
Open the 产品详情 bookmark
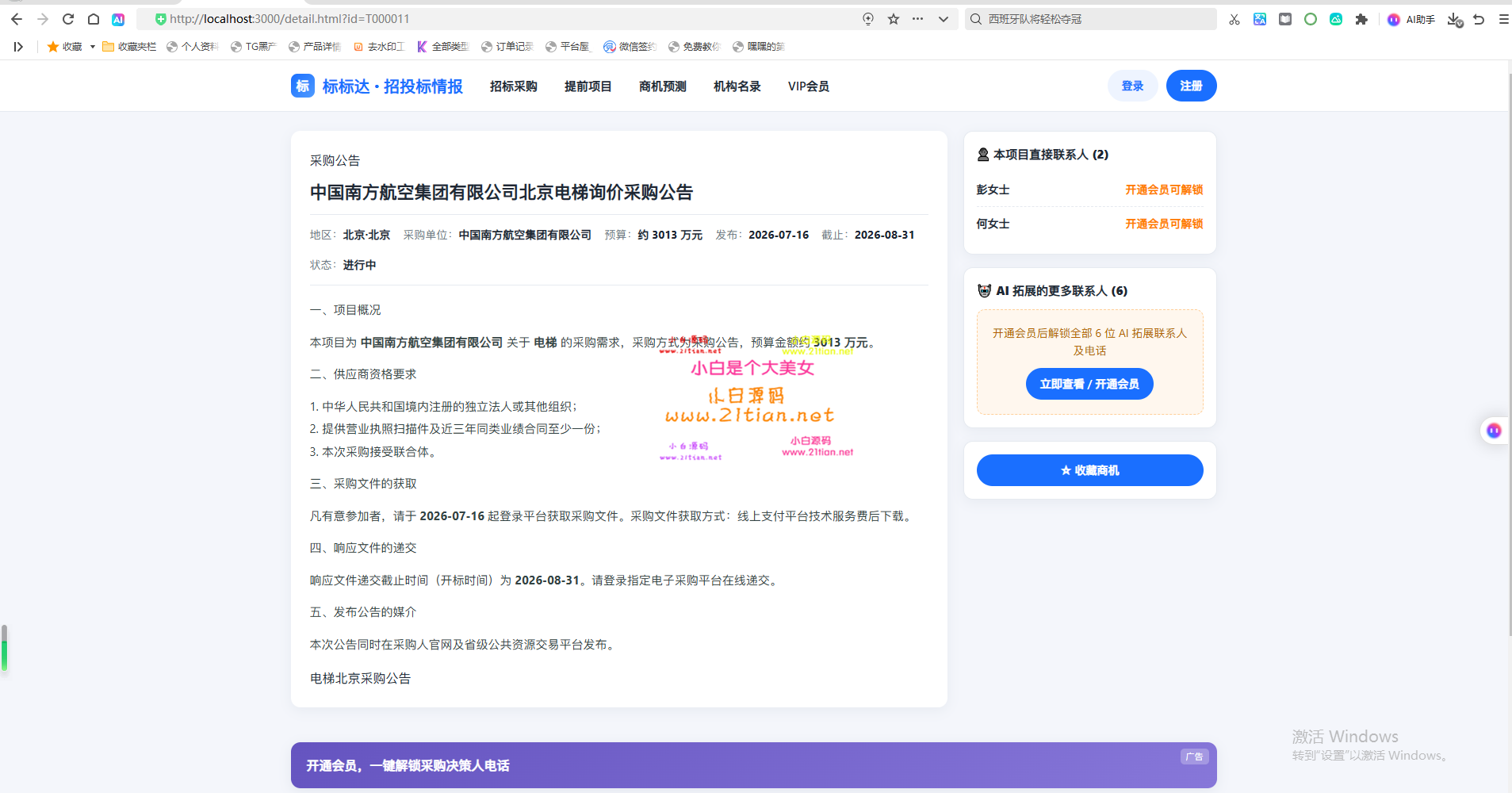pos(315,47)
